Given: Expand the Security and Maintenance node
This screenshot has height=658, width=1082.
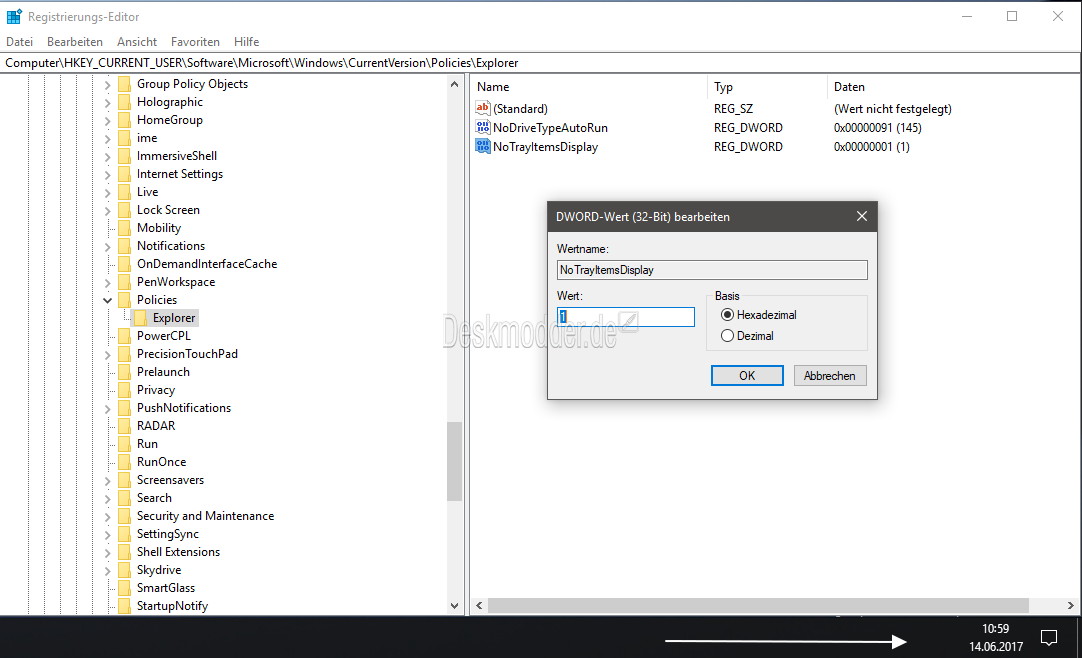Looking at the screenshot, I should [x=107, y=517].
